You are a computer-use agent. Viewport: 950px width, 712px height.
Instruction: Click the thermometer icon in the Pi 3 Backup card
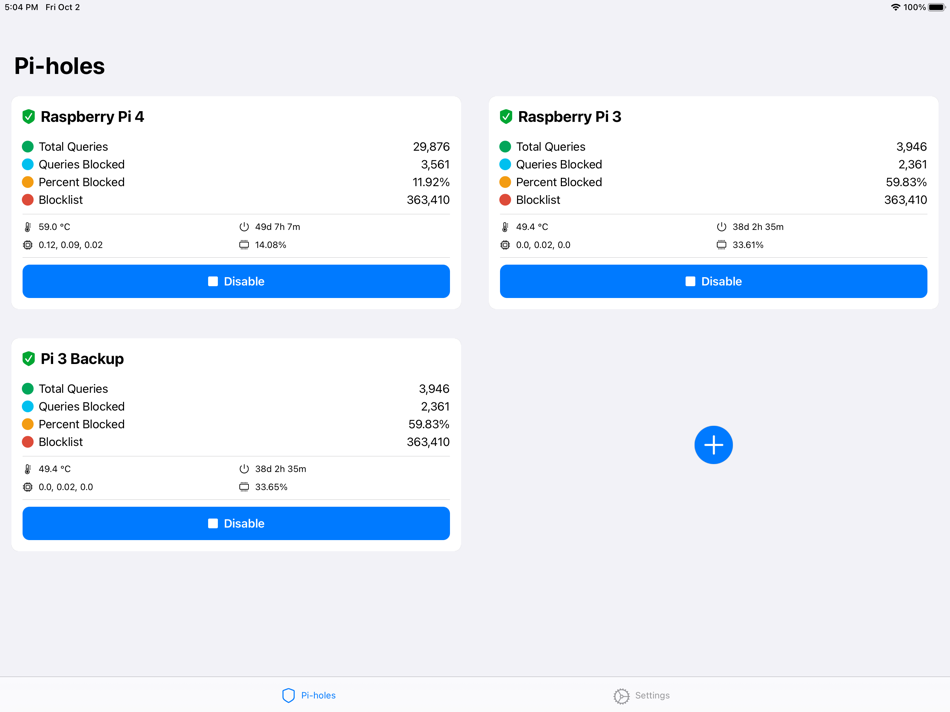(x=27, y=469)
